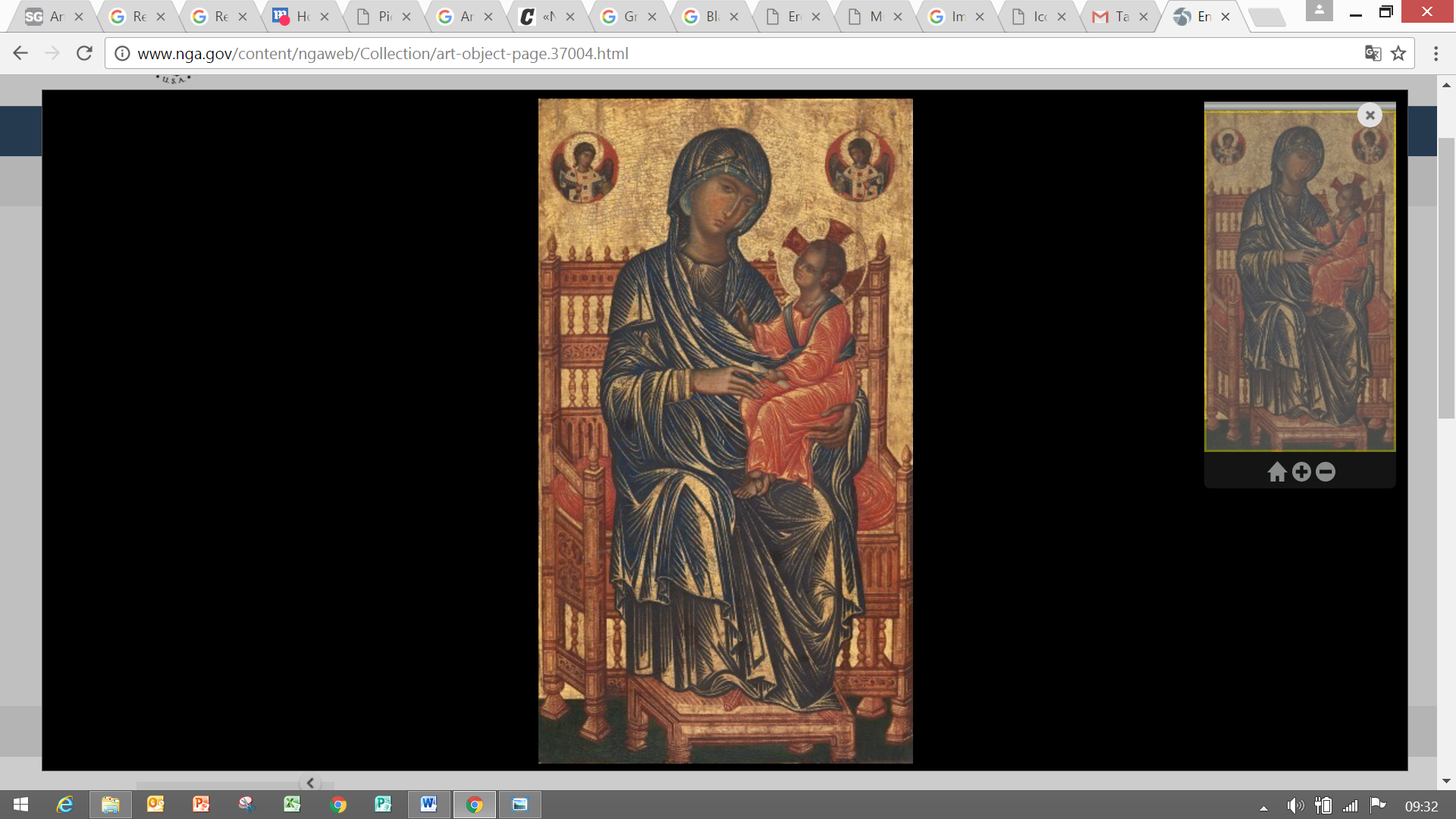Close the Gmail 'Ta' tab
1456x819 pixels.
click(x=1144, y=17)
